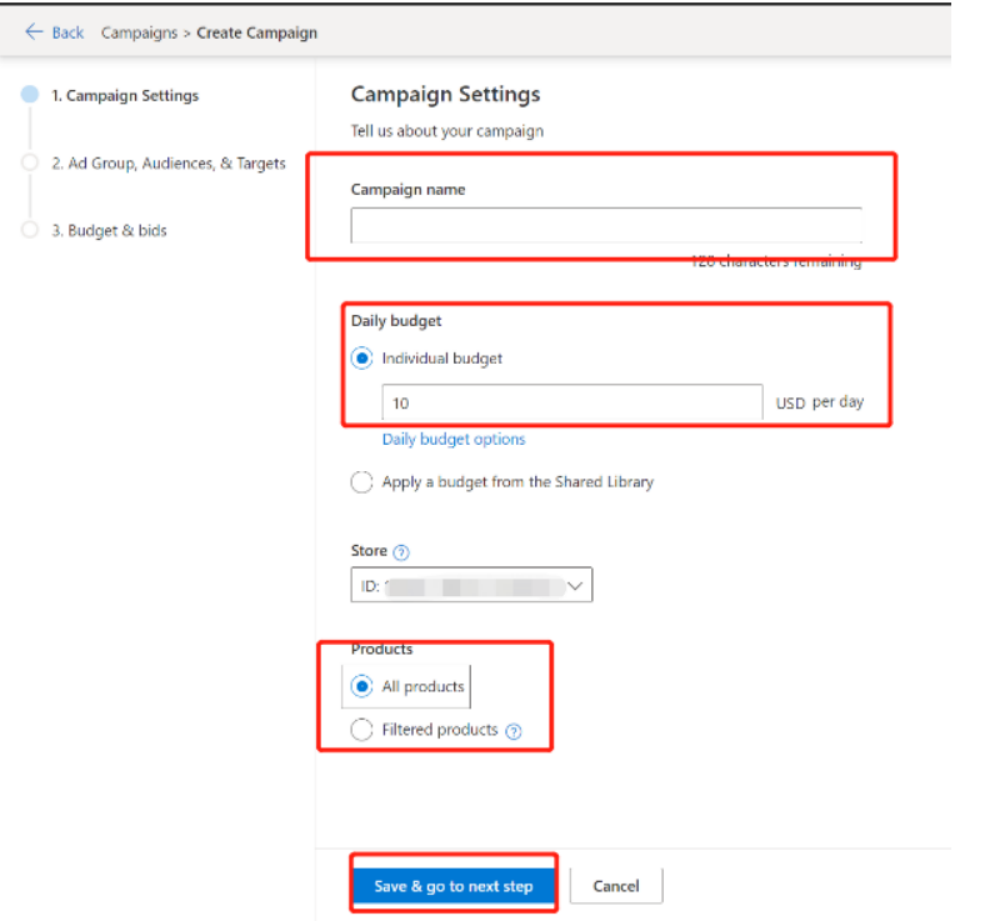The width and height of the screenshot is (990, 922).
Task: Click the Products label
Action: click(381, 649)
